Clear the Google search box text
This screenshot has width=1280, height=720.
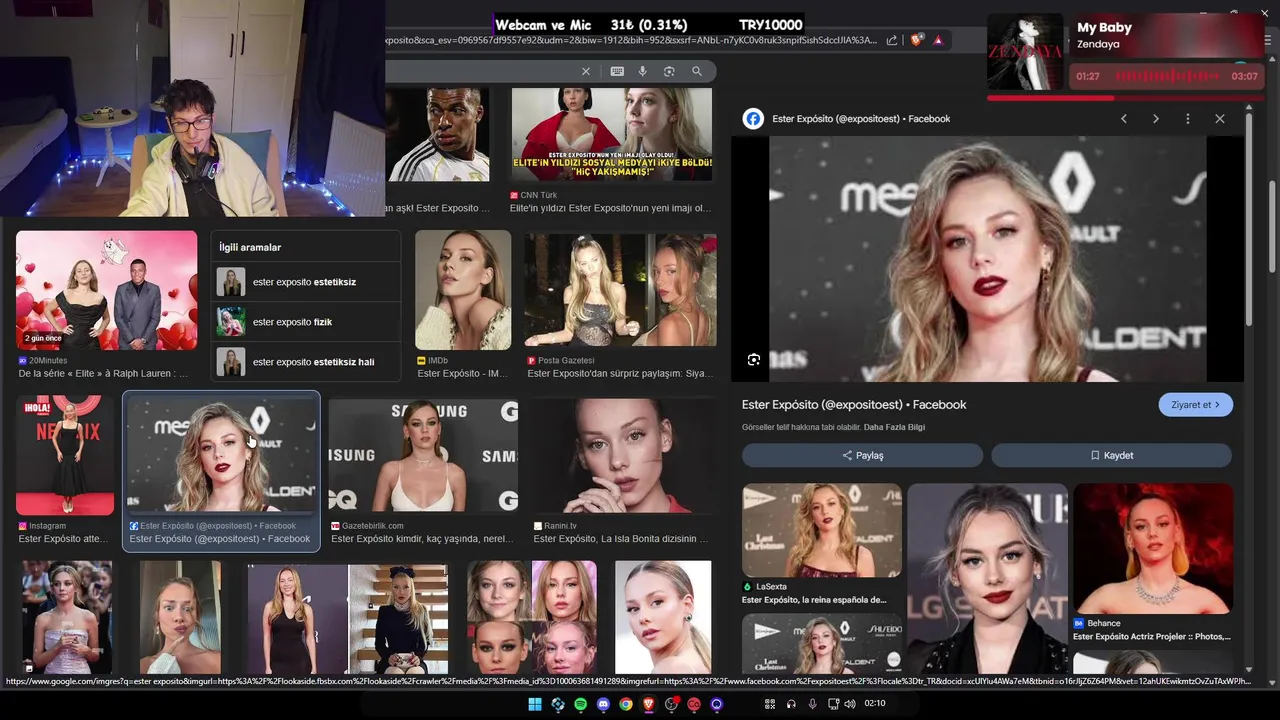coord(586,71)
